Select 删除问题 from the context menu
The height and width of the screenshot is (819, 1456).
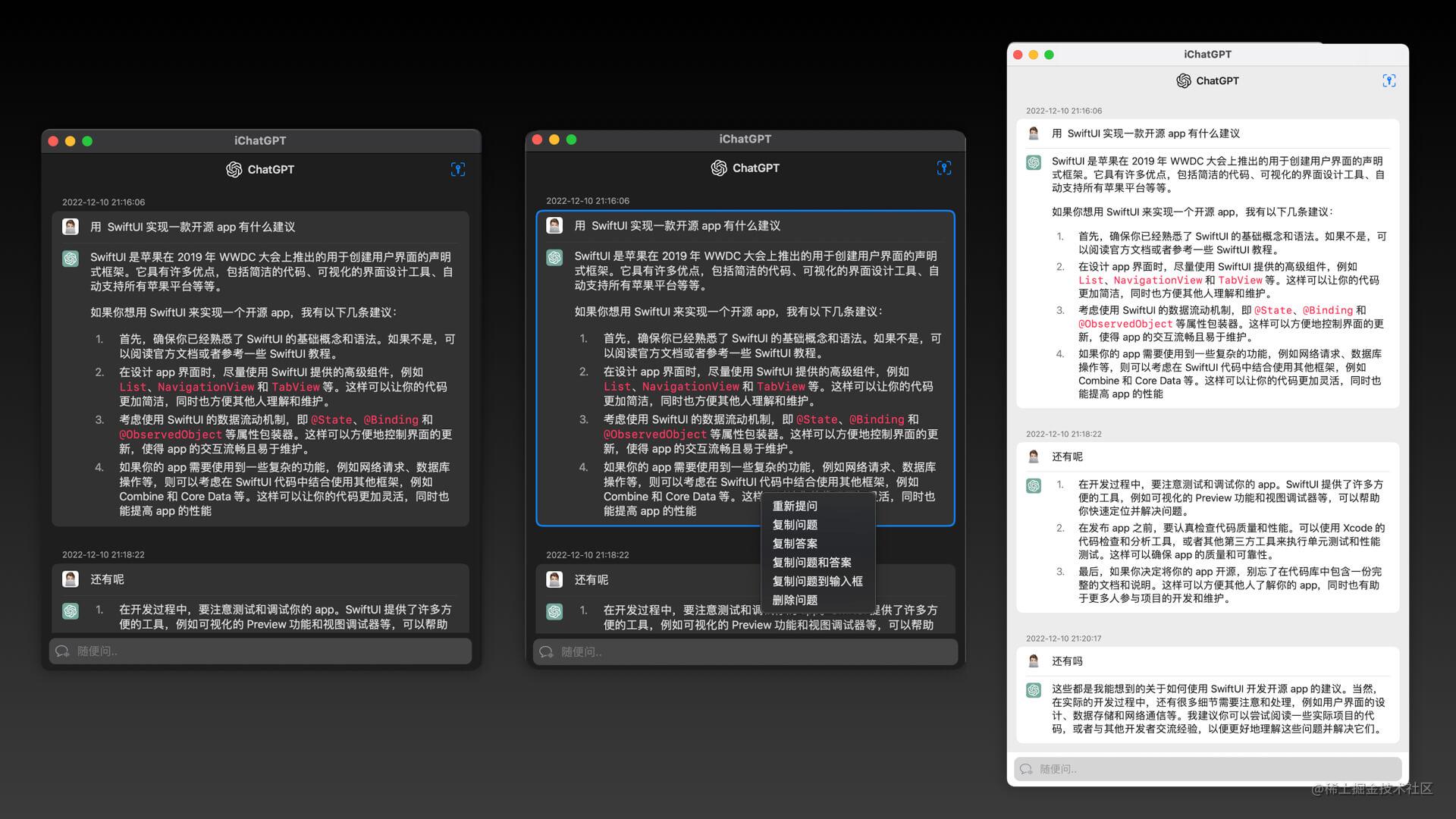(796, 600)
